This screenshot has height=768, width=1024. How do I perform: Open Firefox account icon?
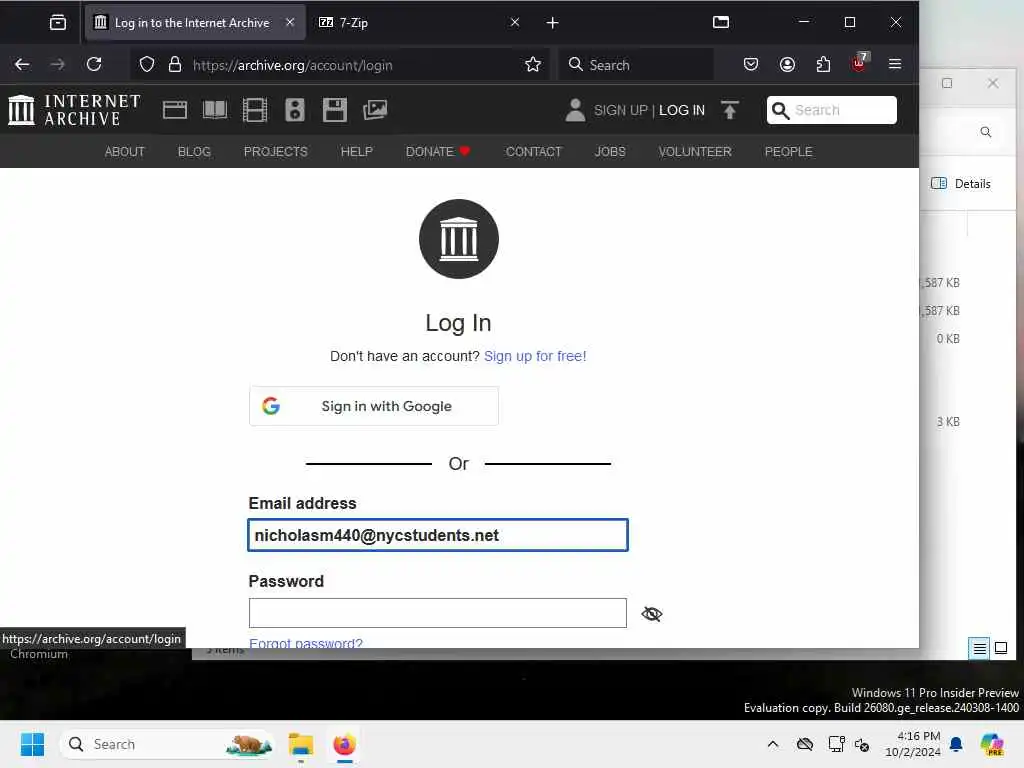[x=787, y=65]
